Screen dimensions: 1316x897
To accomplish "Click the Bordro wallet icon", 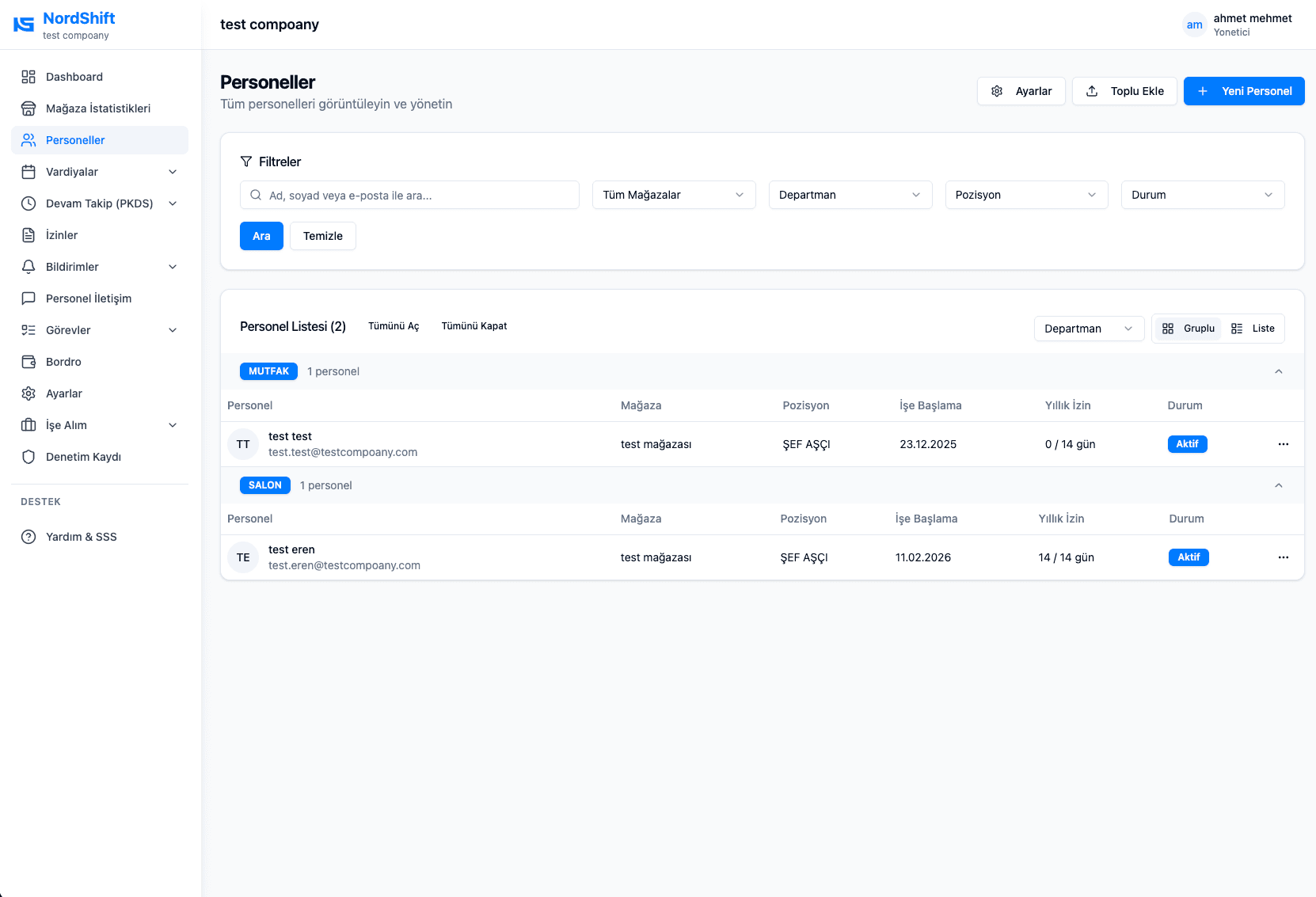I will pos(29,362).
